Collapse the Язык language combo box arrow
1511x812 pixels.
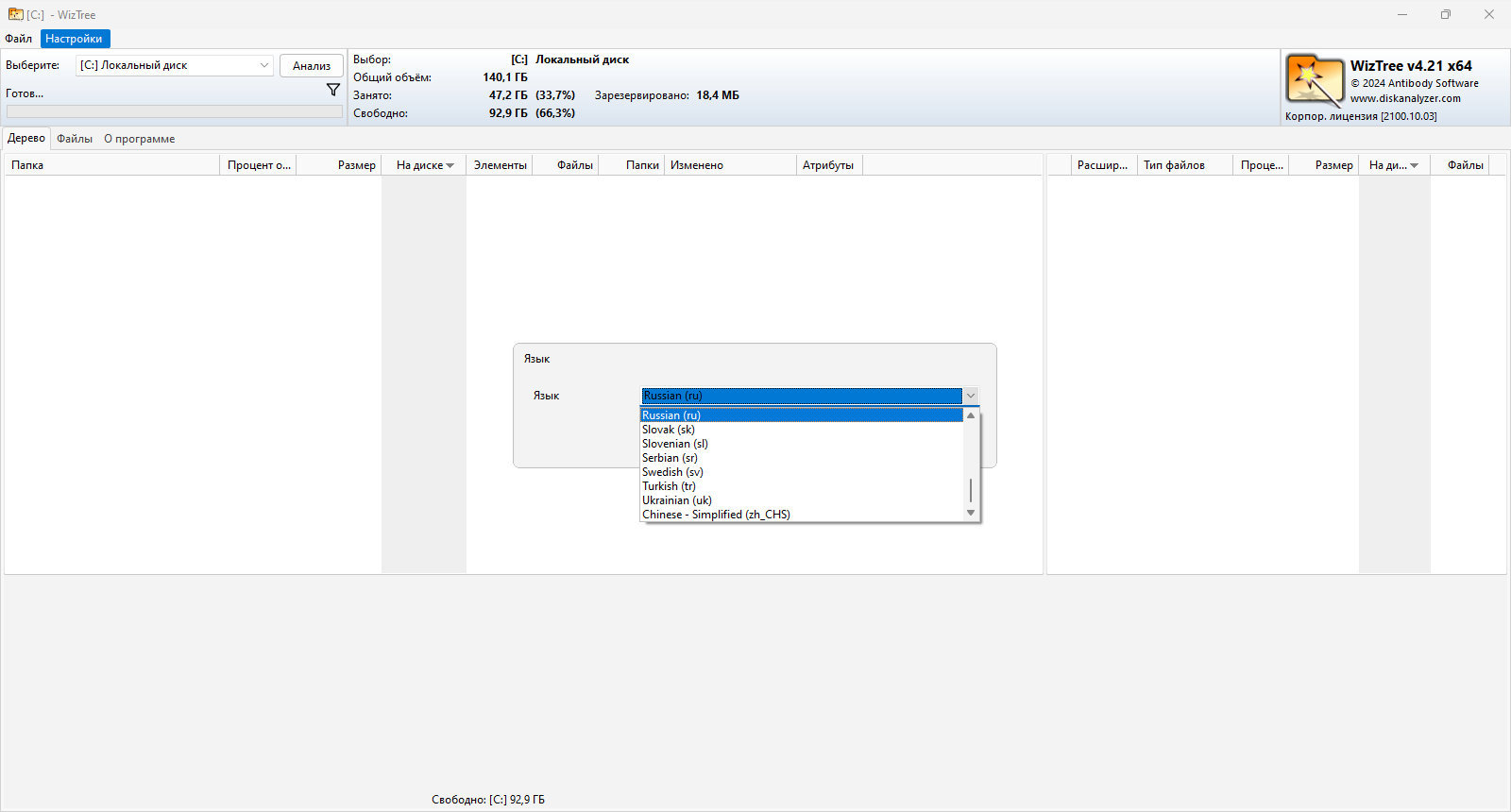coord(971,396)
